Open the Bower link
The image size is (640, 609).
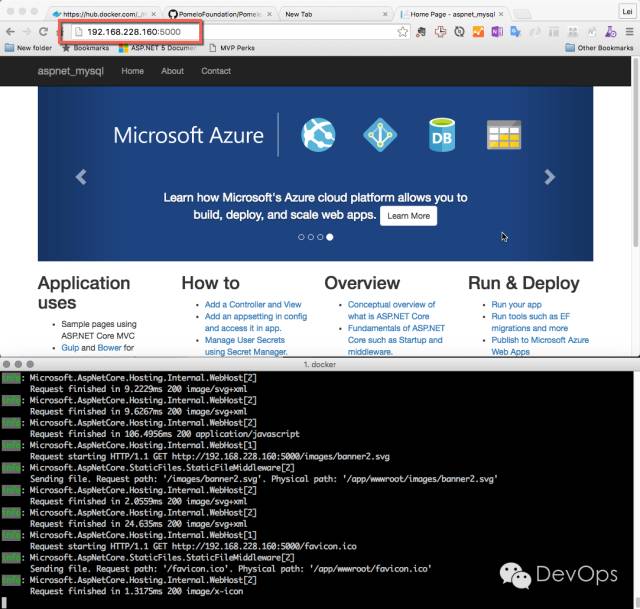click(x=109, y=348)
